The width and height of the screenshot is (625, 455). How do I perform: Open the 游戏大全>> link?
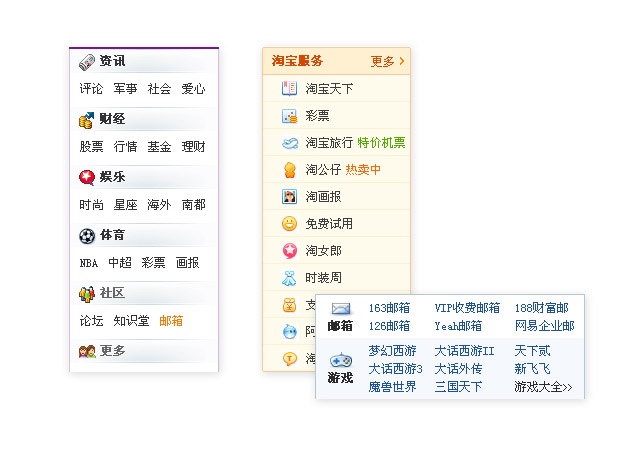tap(543, 387)
